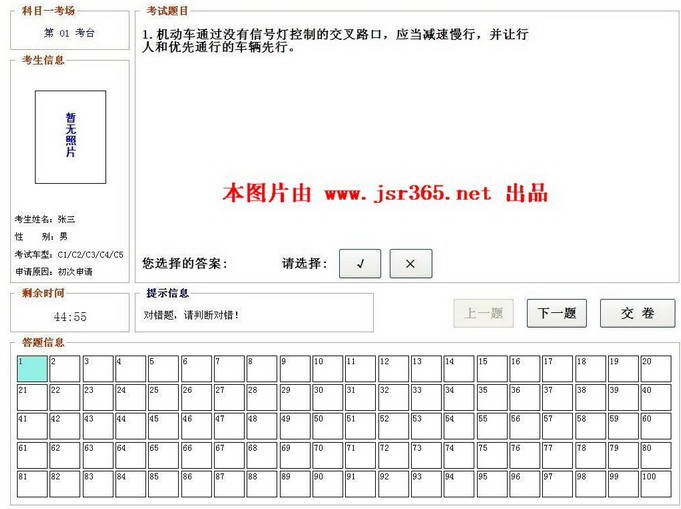
Task: Jump to question 66
Action: pos(196,455)
